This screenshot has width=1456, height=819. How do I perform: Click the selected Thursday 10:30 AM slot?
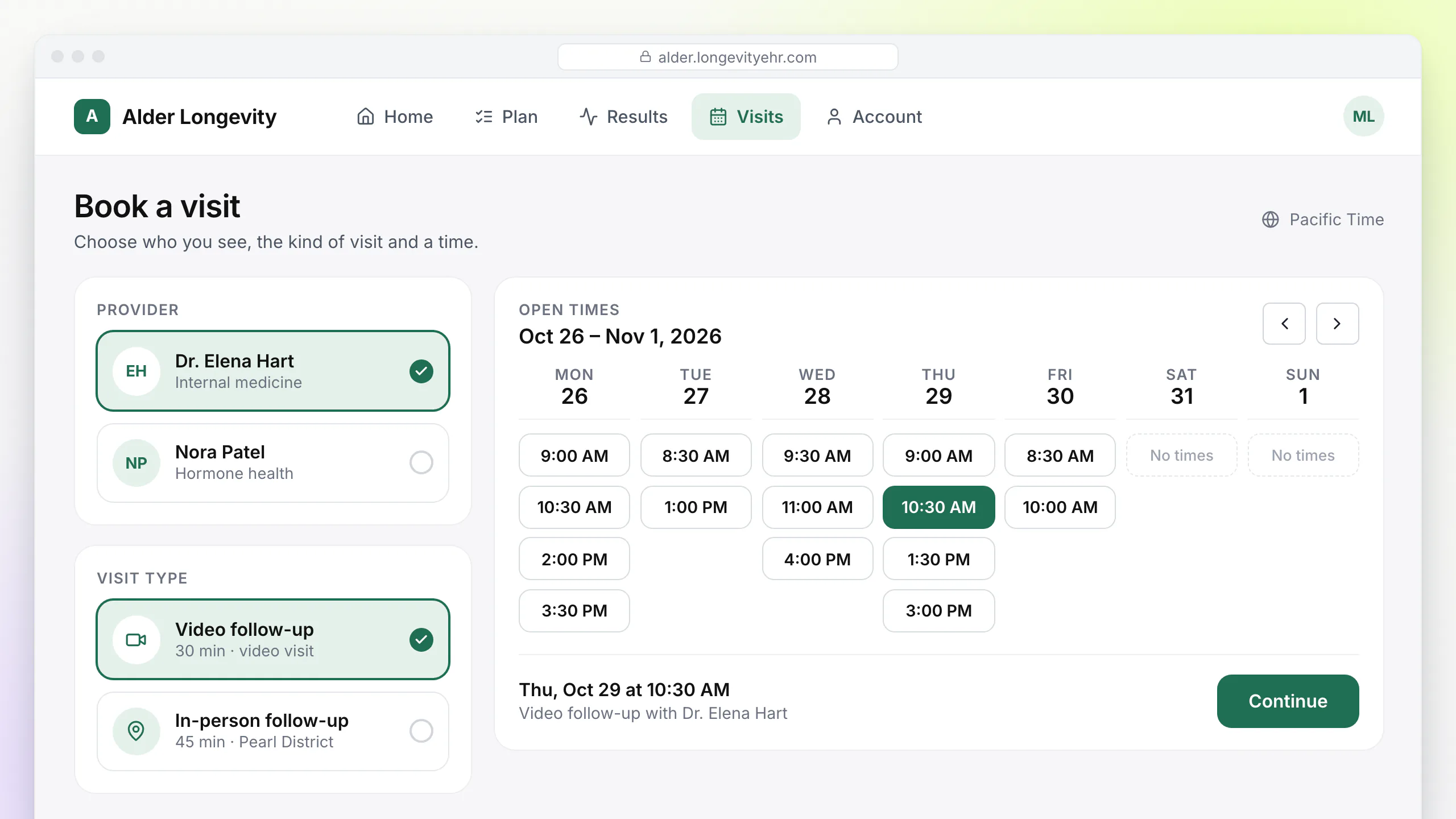[x=938, y=507]
